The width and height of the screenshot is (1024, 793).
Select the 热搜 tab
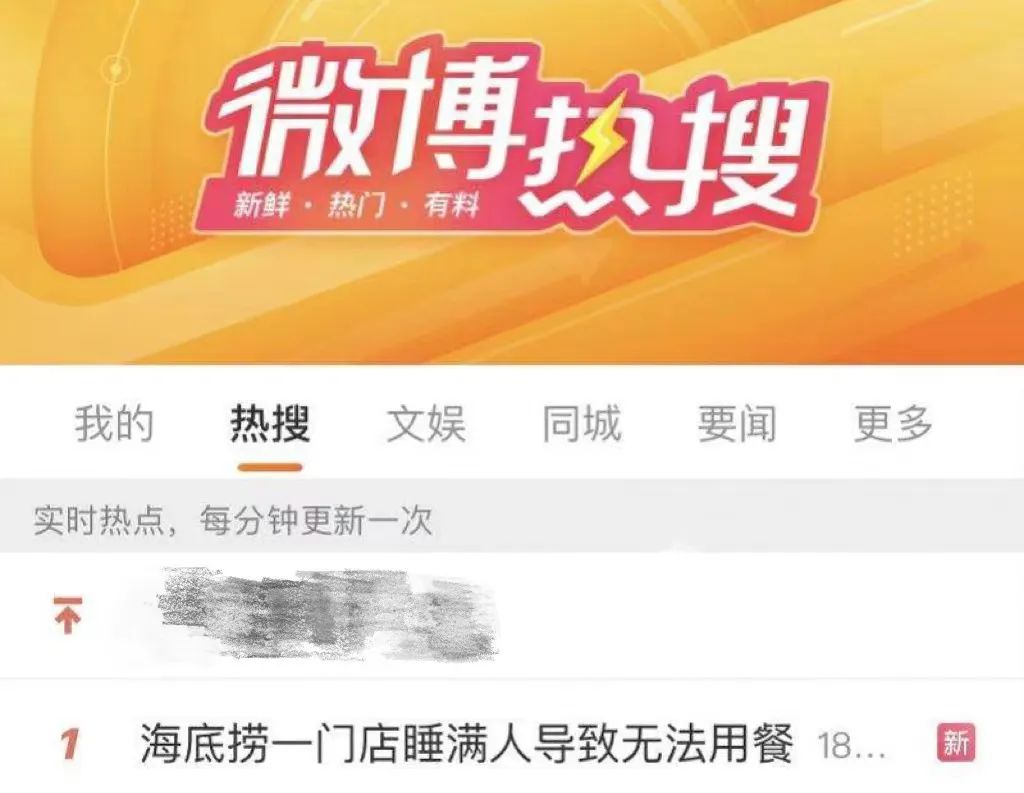(270, 424)
